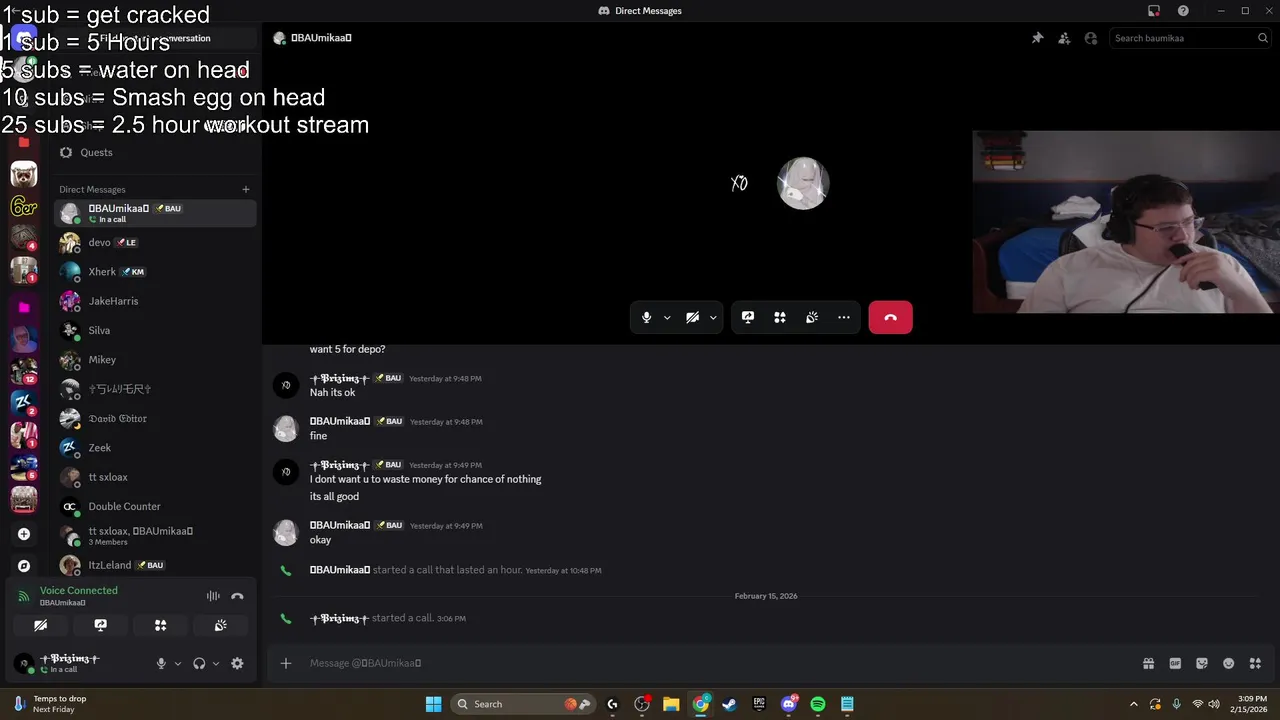Screen dimensions: 1280x720
Task: Open the Silva direct message
Action: [x=155, y=330]
